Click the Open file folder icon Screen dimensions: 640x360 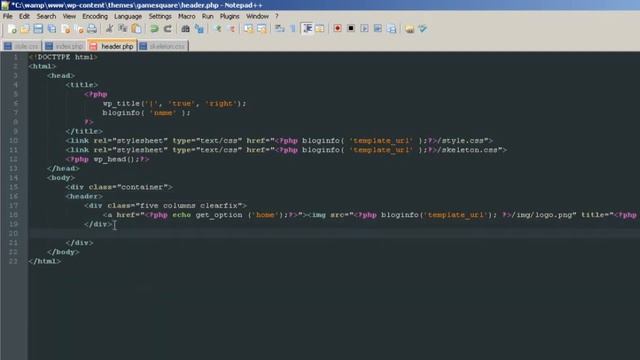(x=25, y=29)
